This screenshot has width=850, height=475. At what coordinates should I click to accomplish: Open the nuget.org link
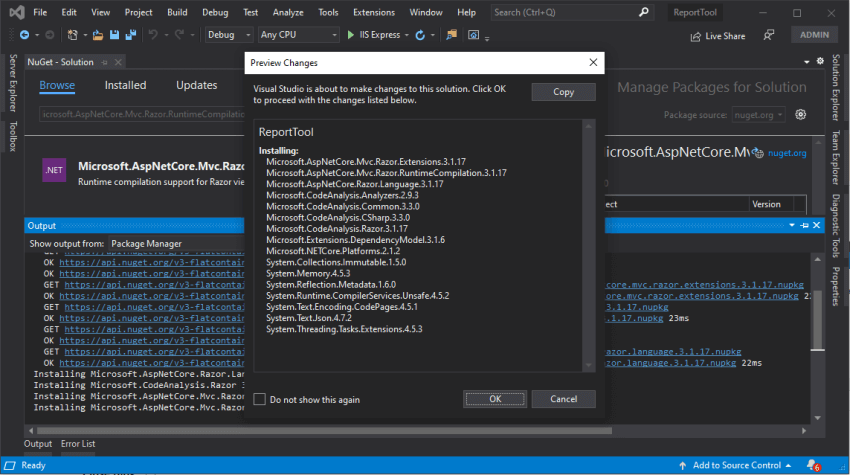[x=787, y=153]
